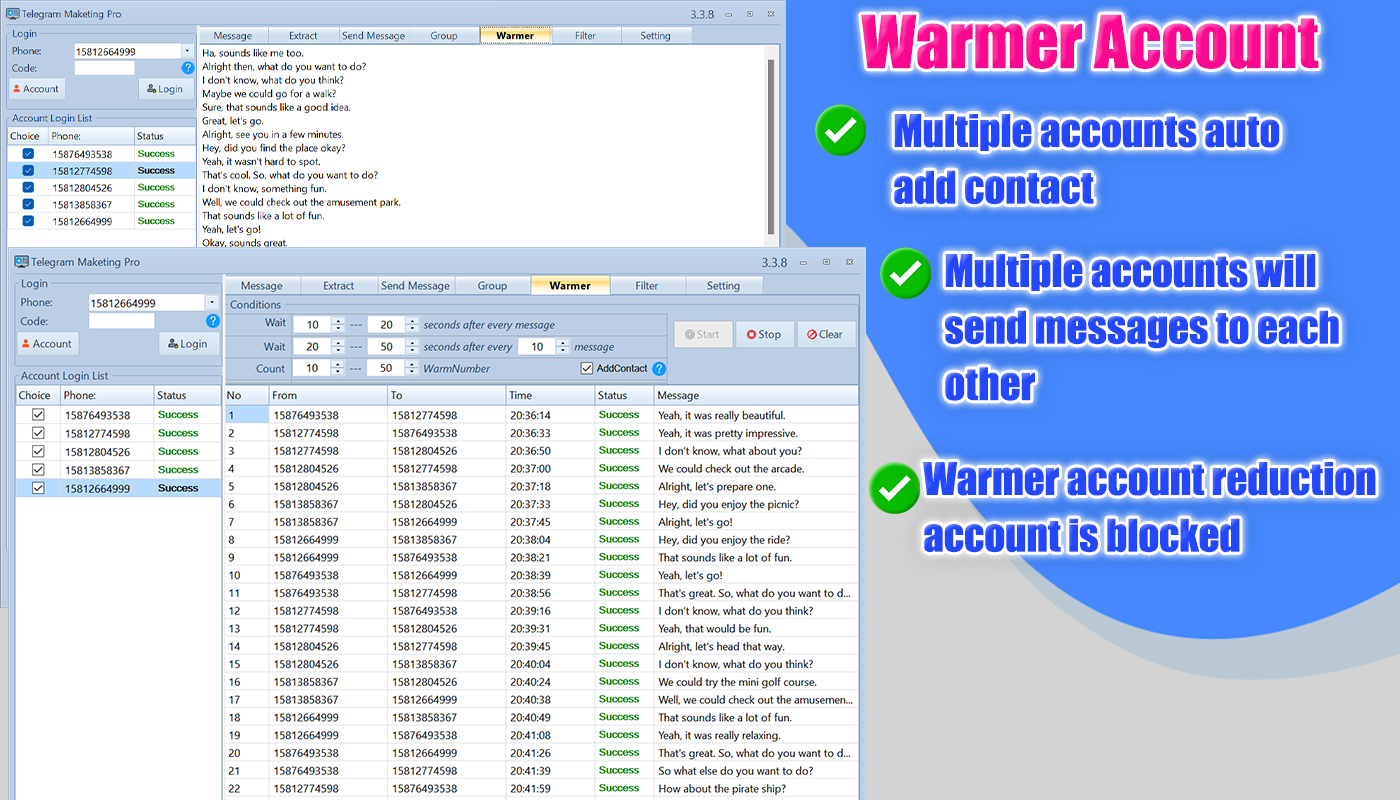Toggle the AddContact checkbox

tap(587, 369)
